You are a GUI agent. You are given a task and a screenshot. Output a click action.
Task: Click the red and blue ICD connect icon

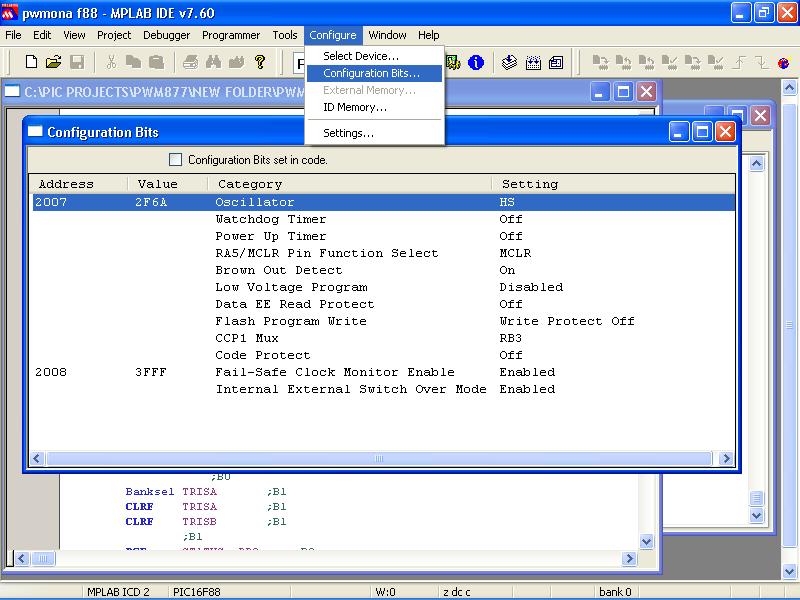pos(784,63)
